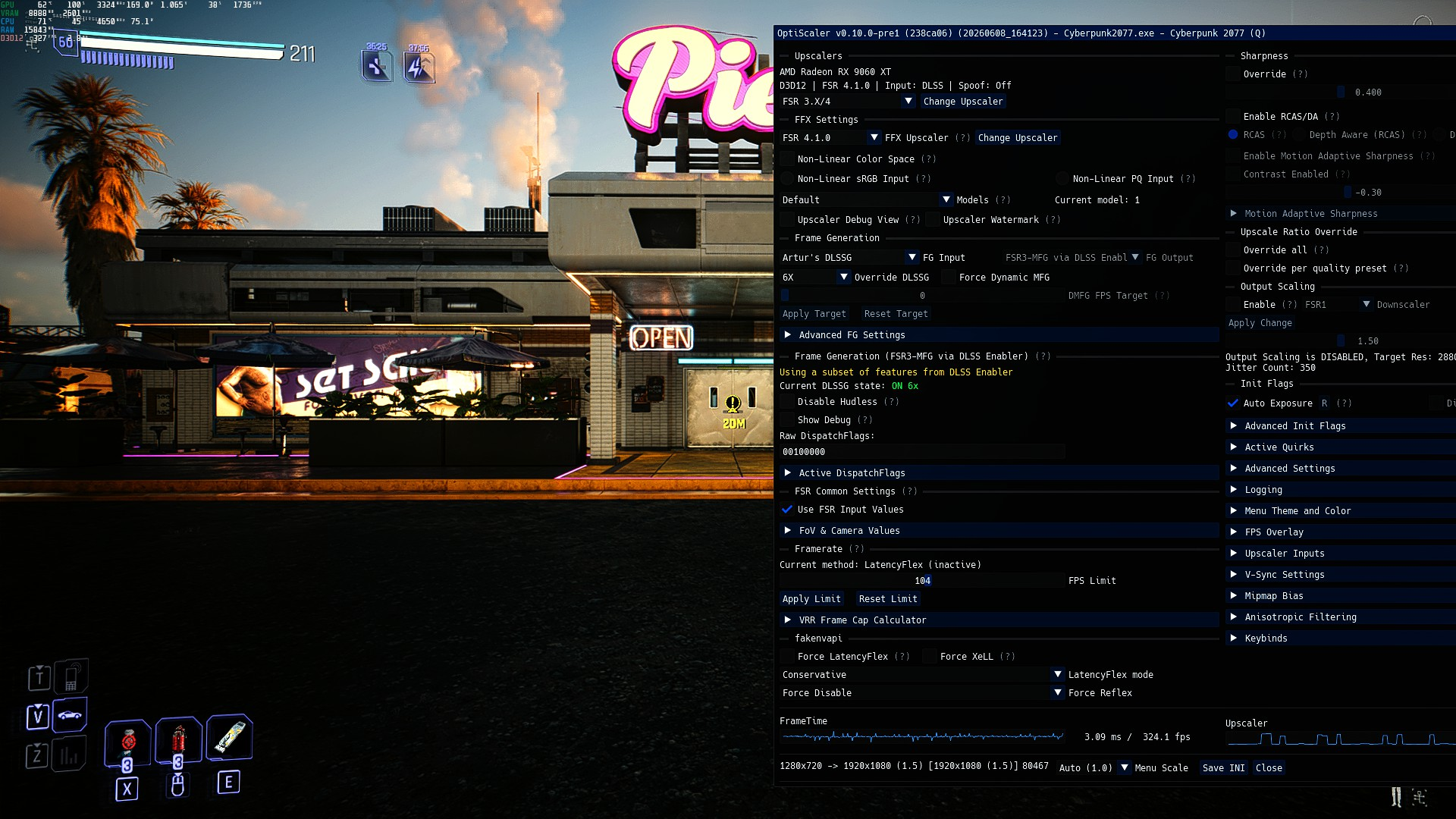Expand Advanced Settings section
Image resolution: width=1456 pixels, height=819 pixels.
click(1341, 469)
